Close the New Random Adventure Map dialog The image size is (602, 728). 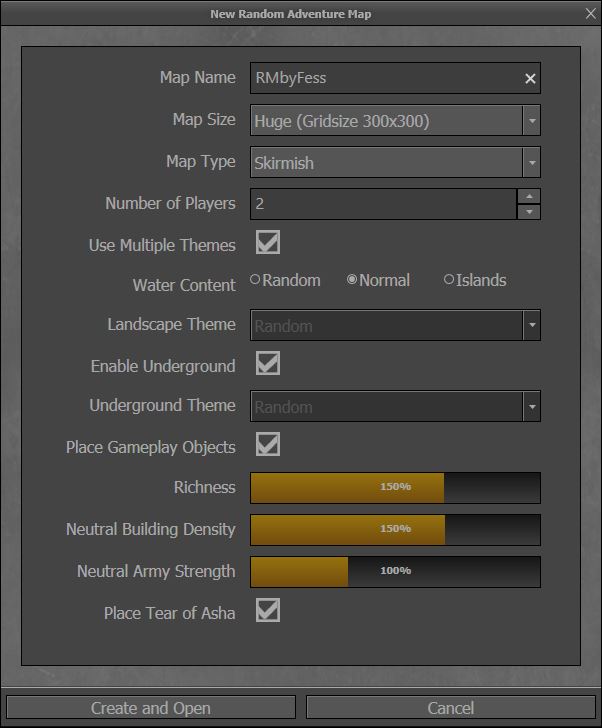point(590,13)
